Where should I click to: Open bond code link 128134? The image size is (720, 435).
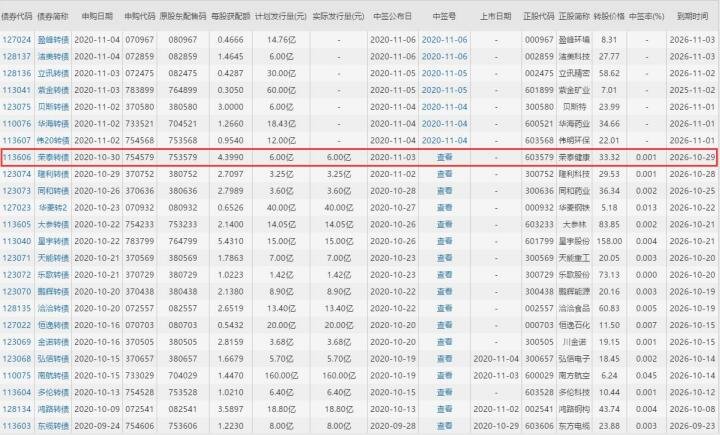(x=17, y=409)
